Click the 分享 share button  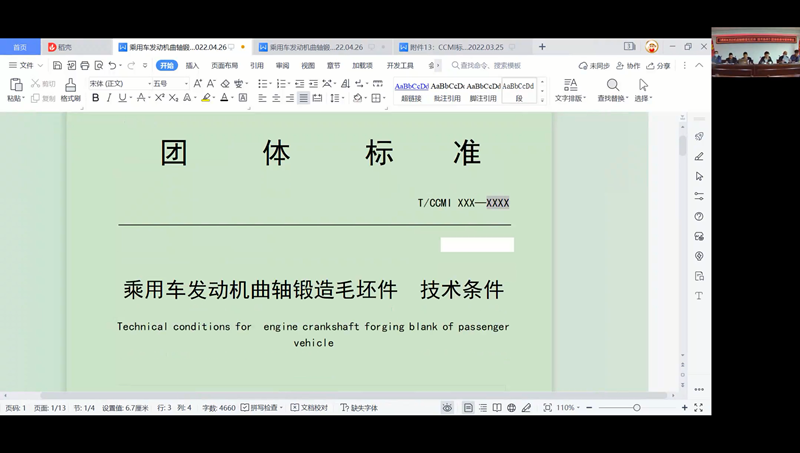pos(658,66)
